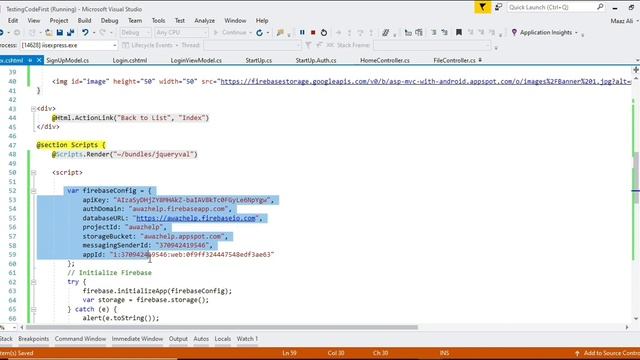Open the Team menu
Viewport: 640px width, 360px height.
coord(135,20)
